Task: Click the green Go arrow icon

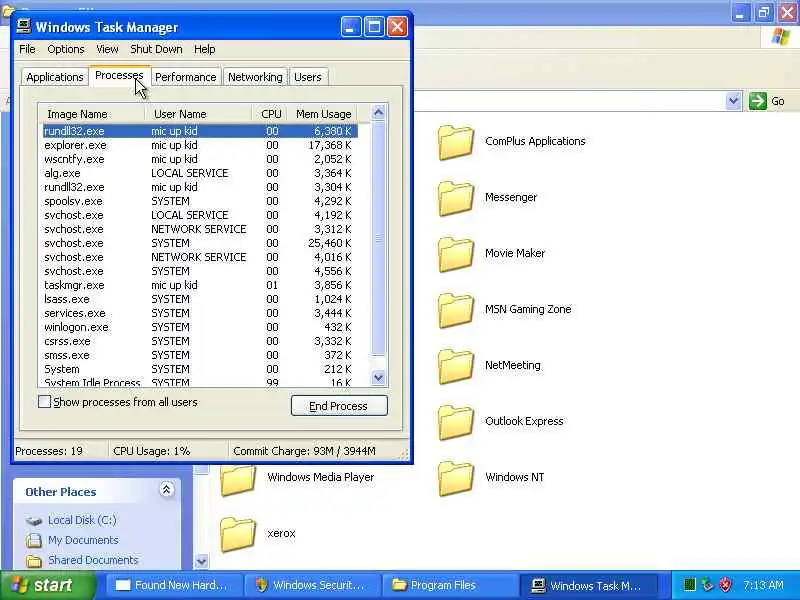Action: (758, 101)
